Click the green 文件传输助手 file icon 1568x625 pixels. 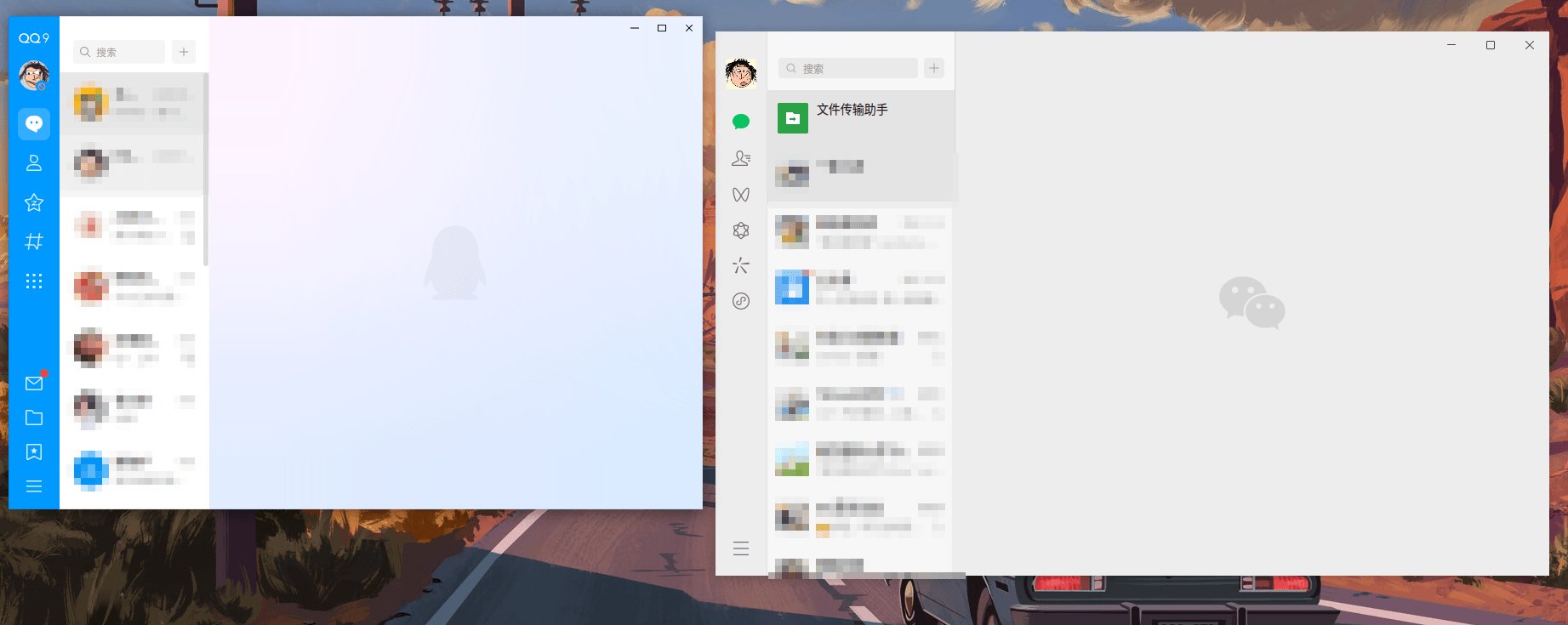[793, 118]
